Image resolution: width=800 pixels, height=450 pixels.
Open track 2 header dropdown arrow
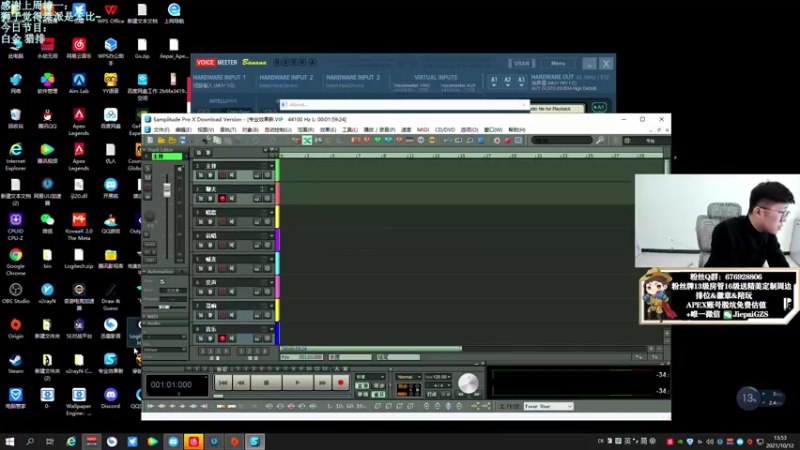(271, 189)
